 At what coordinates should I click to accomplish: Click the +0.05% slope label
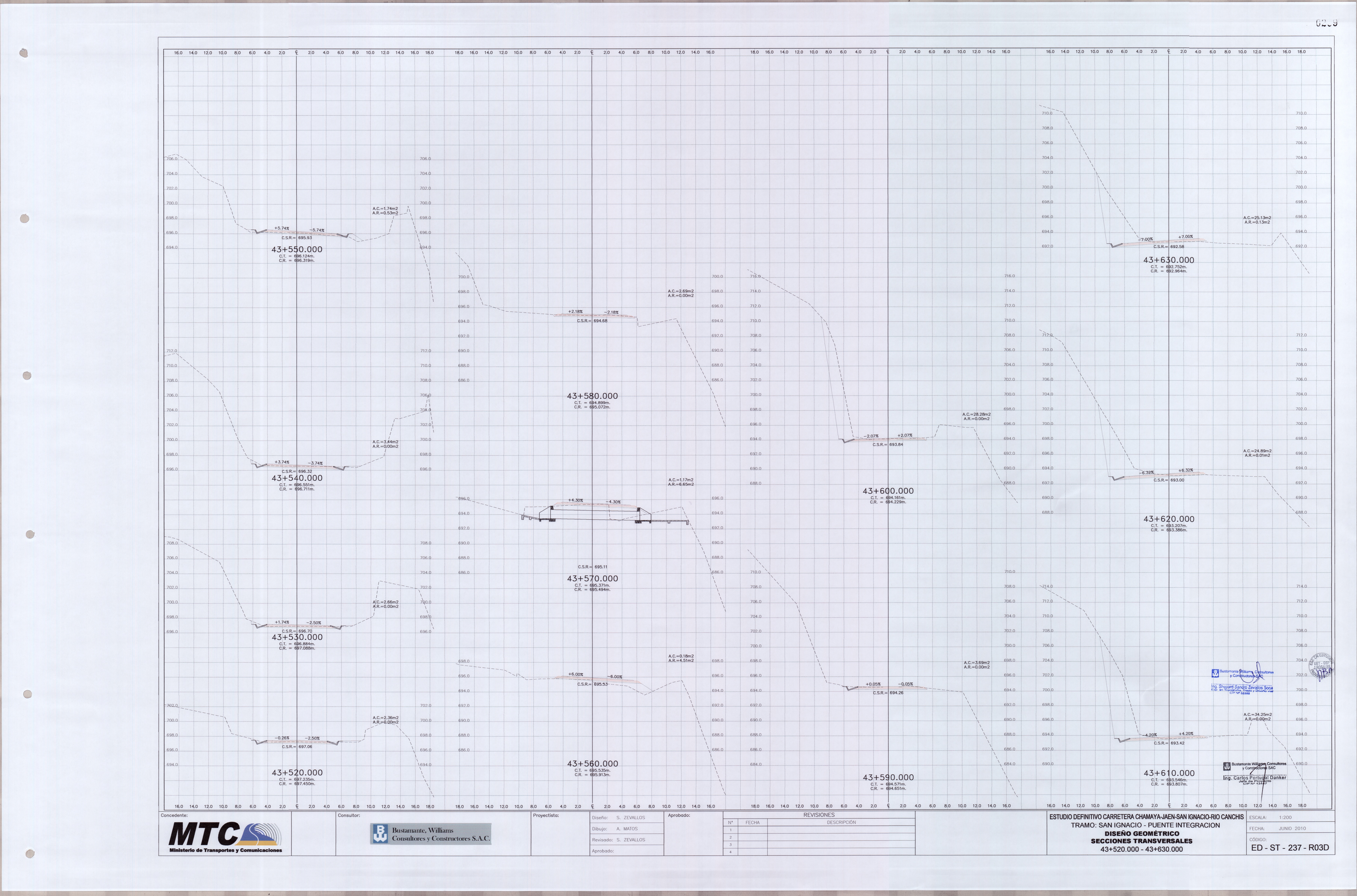click(873, 684)
